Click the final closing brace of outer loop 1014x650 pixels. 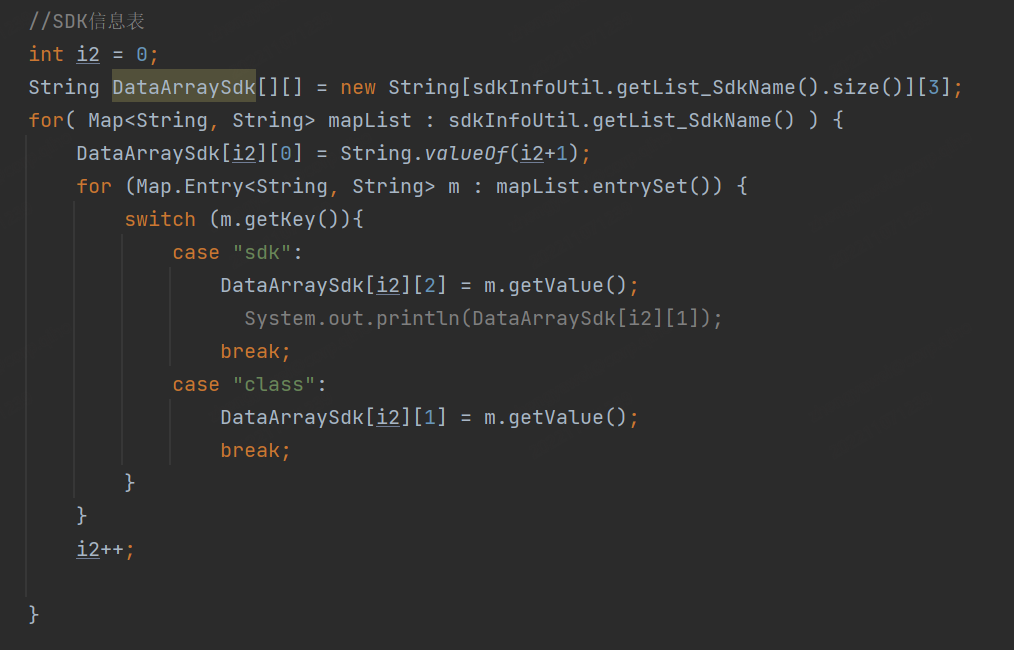coord(34,613)
